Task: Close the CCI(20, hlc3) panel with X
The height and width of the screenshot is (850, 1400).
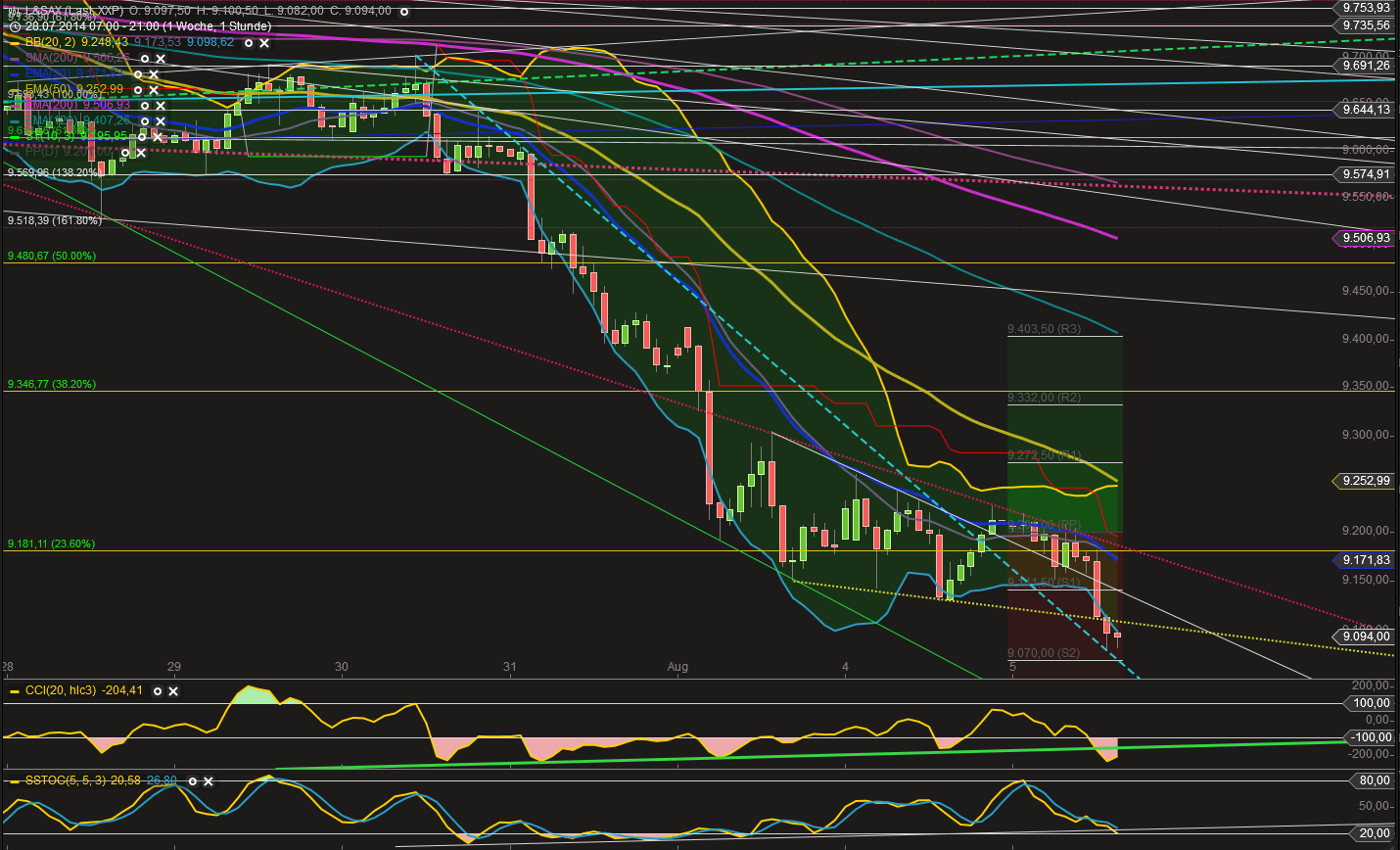Action: coord(173,691)
